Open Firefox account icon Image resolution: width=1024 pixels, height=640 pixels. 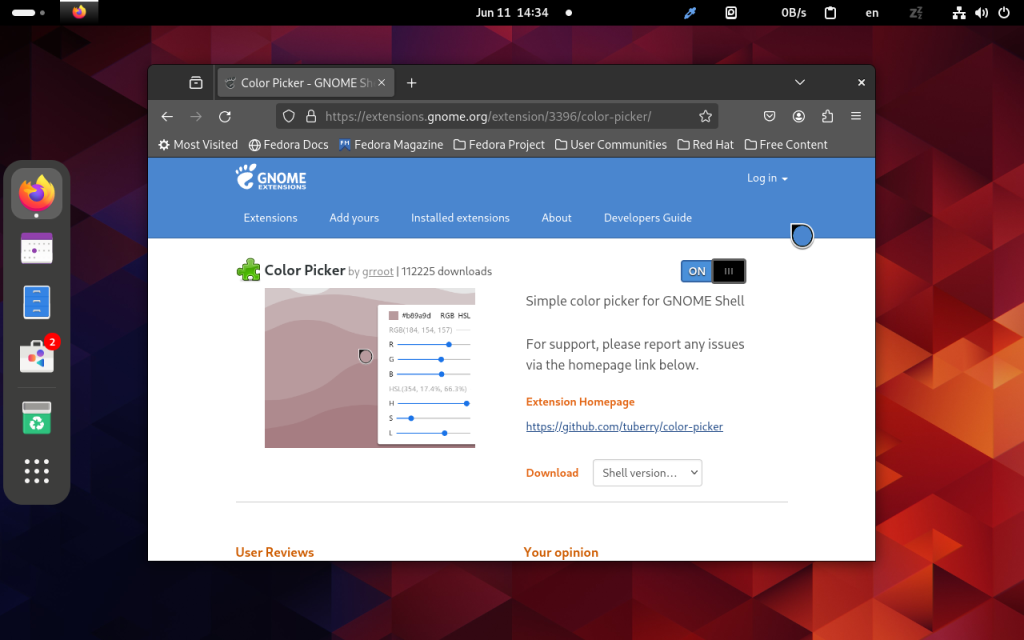[x=799, y=116]
